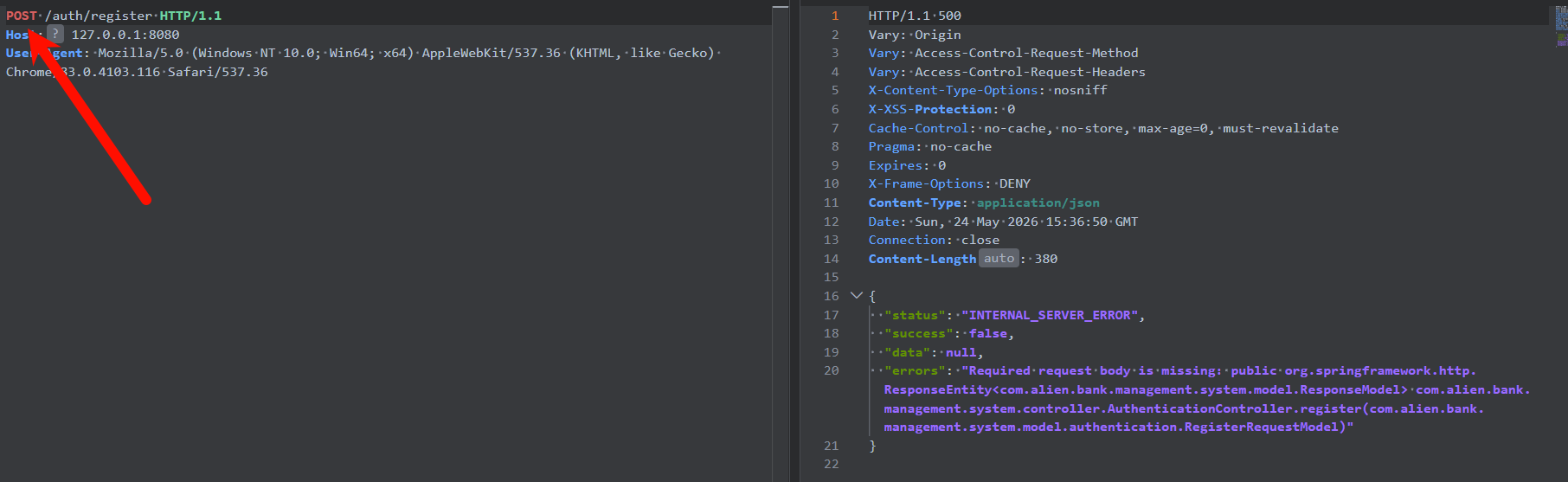Screen dimensions: 1568x482
Task: Click the Content-Type header name in response
Action: click(915, 202)
